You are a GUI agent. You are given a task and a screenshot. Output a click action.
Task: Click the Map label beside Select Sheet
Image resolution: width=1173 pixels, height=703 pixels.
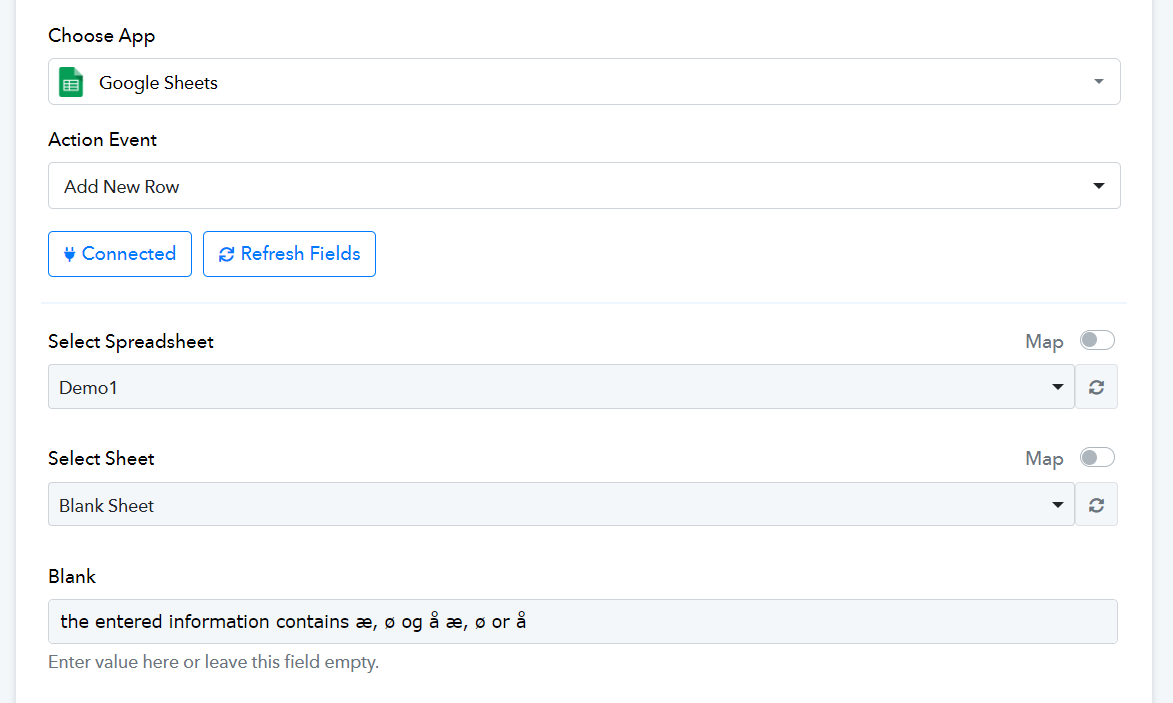pyautogui.click(x=1044, y=458)
